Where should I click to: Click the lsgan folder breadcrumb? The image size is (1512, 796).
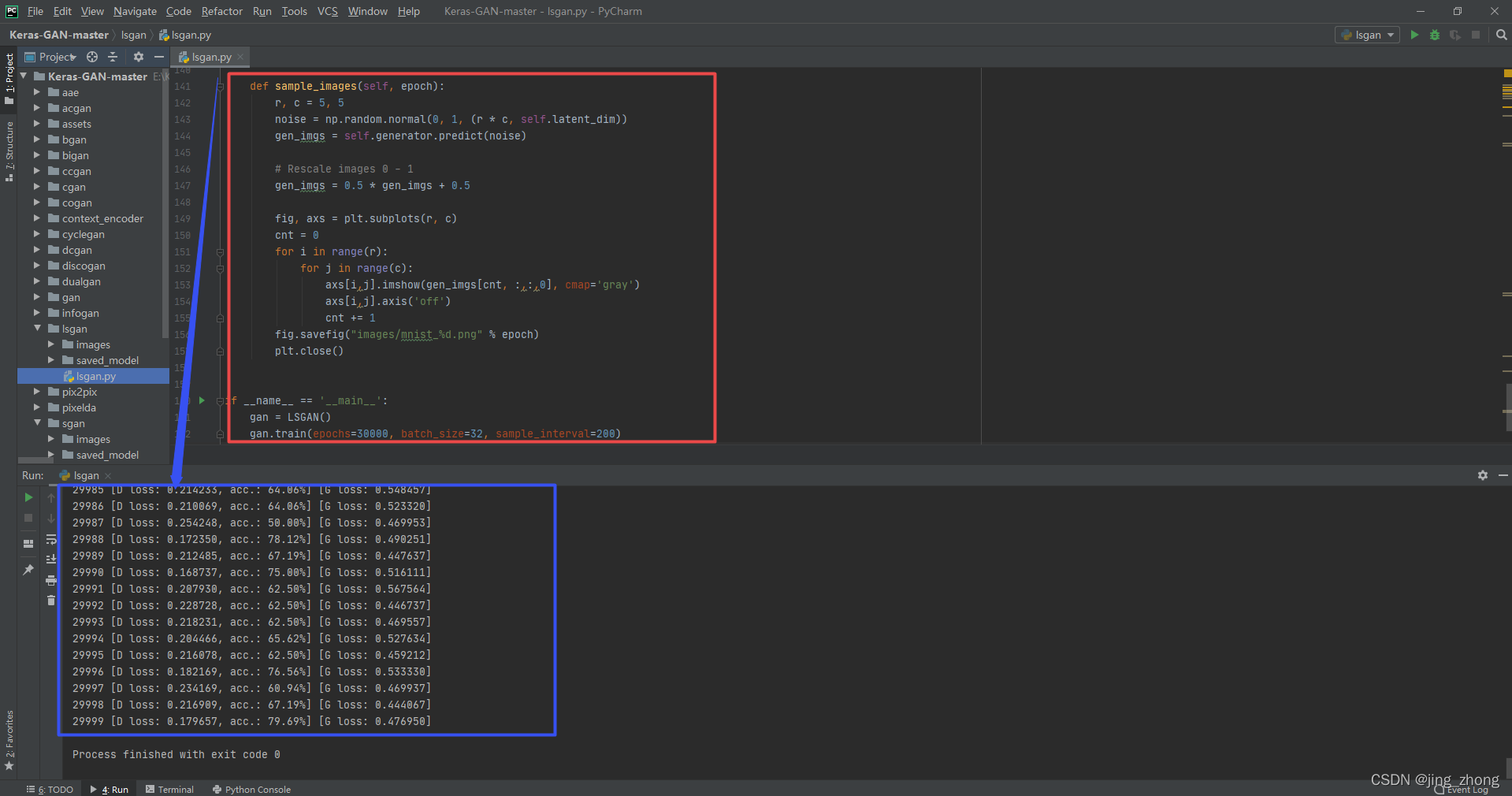click(134, 35)
